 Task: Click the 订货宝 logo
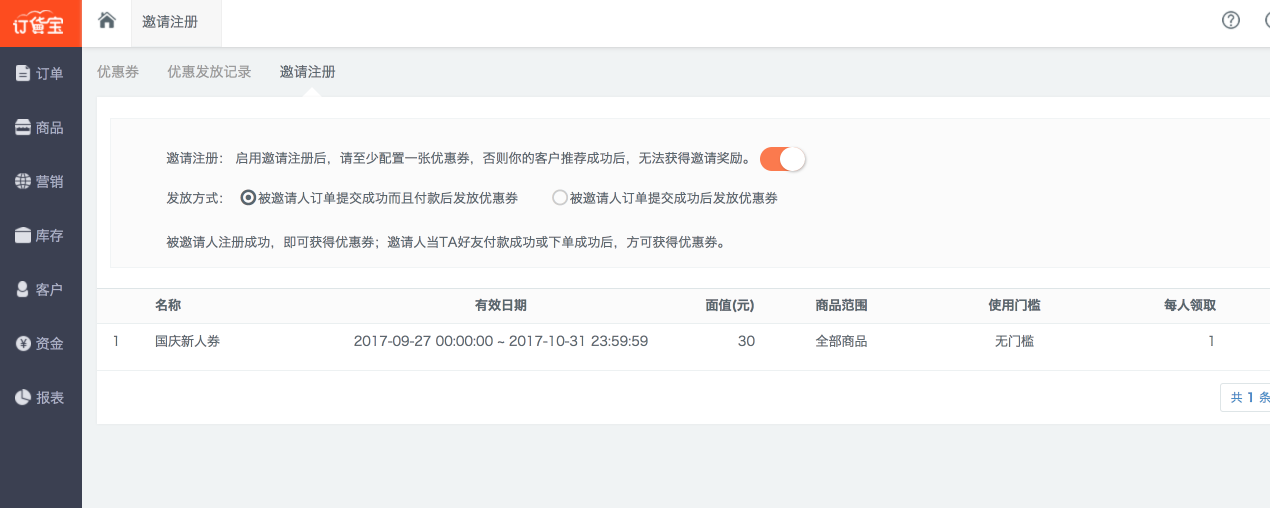tap(40, 23)
